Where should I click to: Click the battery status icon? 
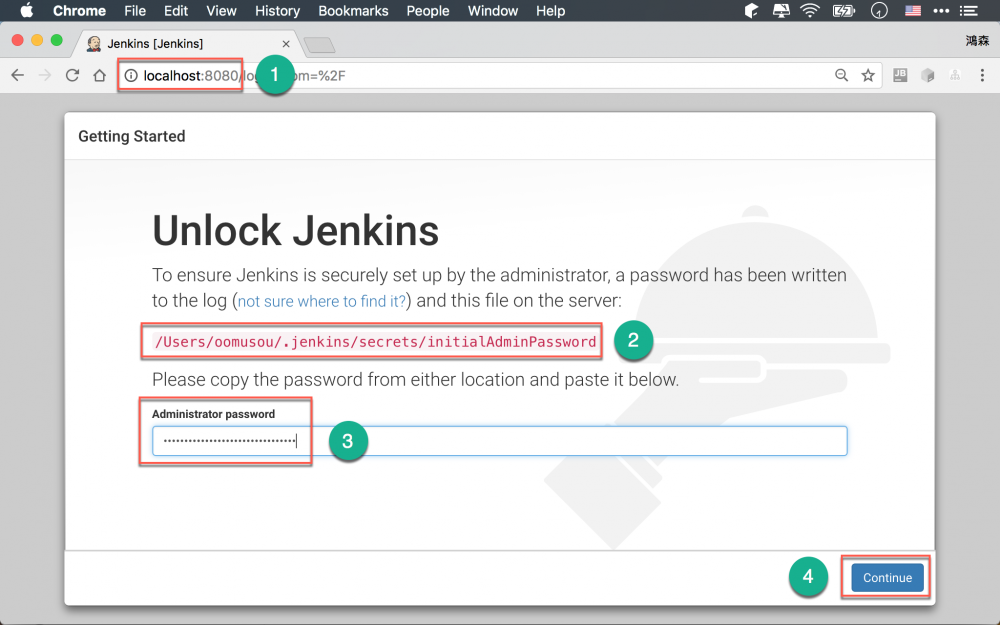pos(843,11)
